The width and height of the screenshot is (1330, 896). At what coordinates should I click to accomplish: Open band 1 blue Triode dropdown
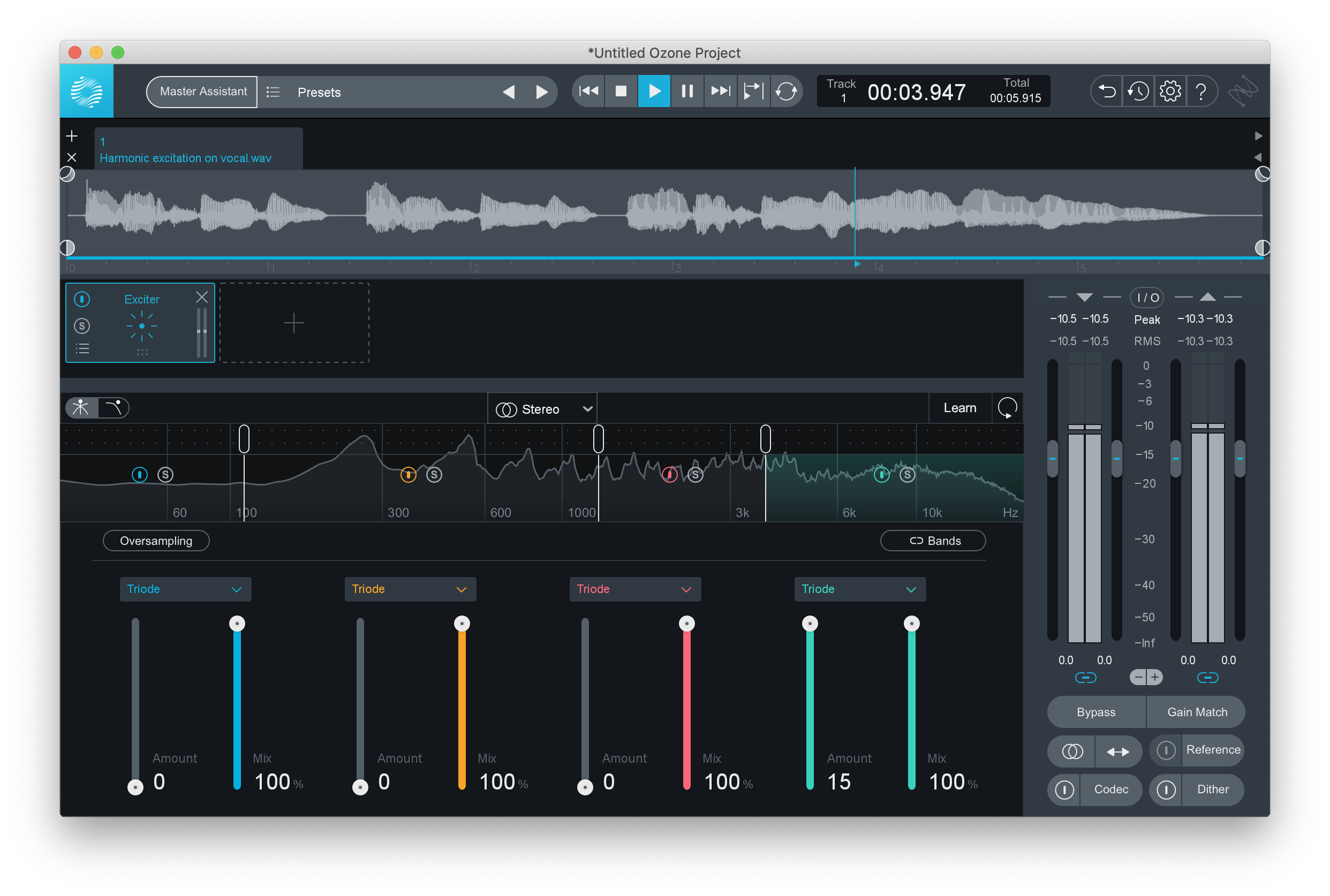tap(185, 589)
